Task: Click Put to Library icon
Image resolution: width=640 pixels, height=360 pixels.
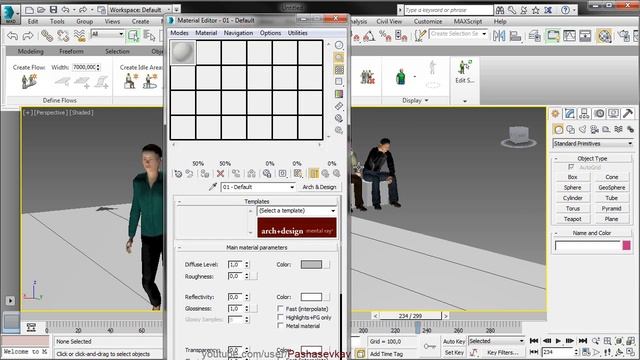Action: tap(267, 173)
